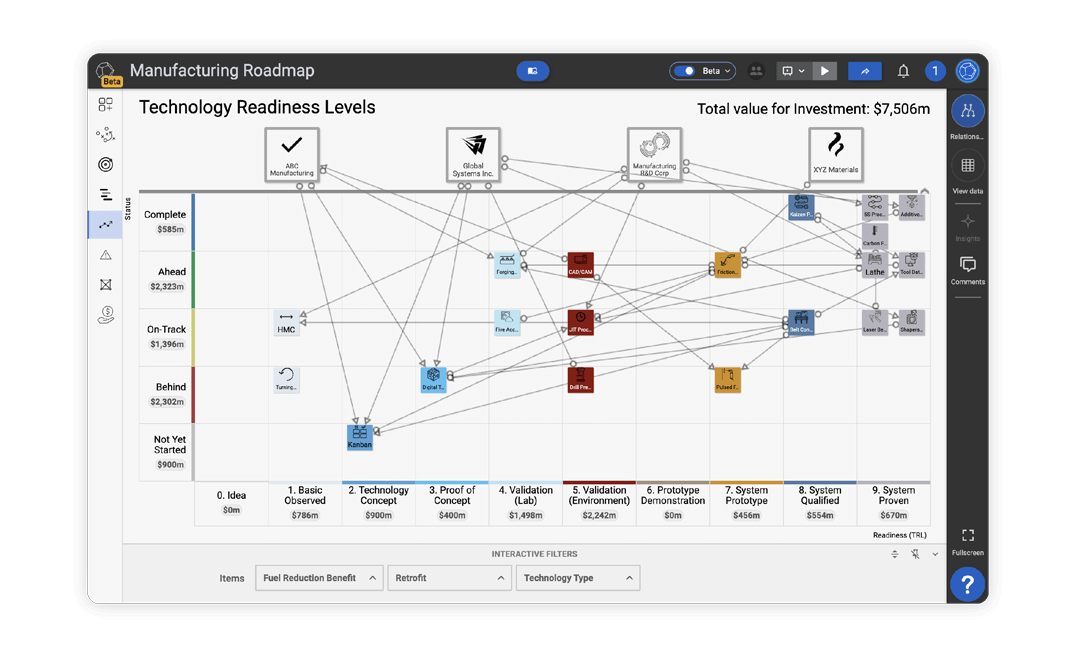Open the Fuel Reduction Benefit filter dropdown
Screen dimensions: 1076x657
(x=318, y=577)
